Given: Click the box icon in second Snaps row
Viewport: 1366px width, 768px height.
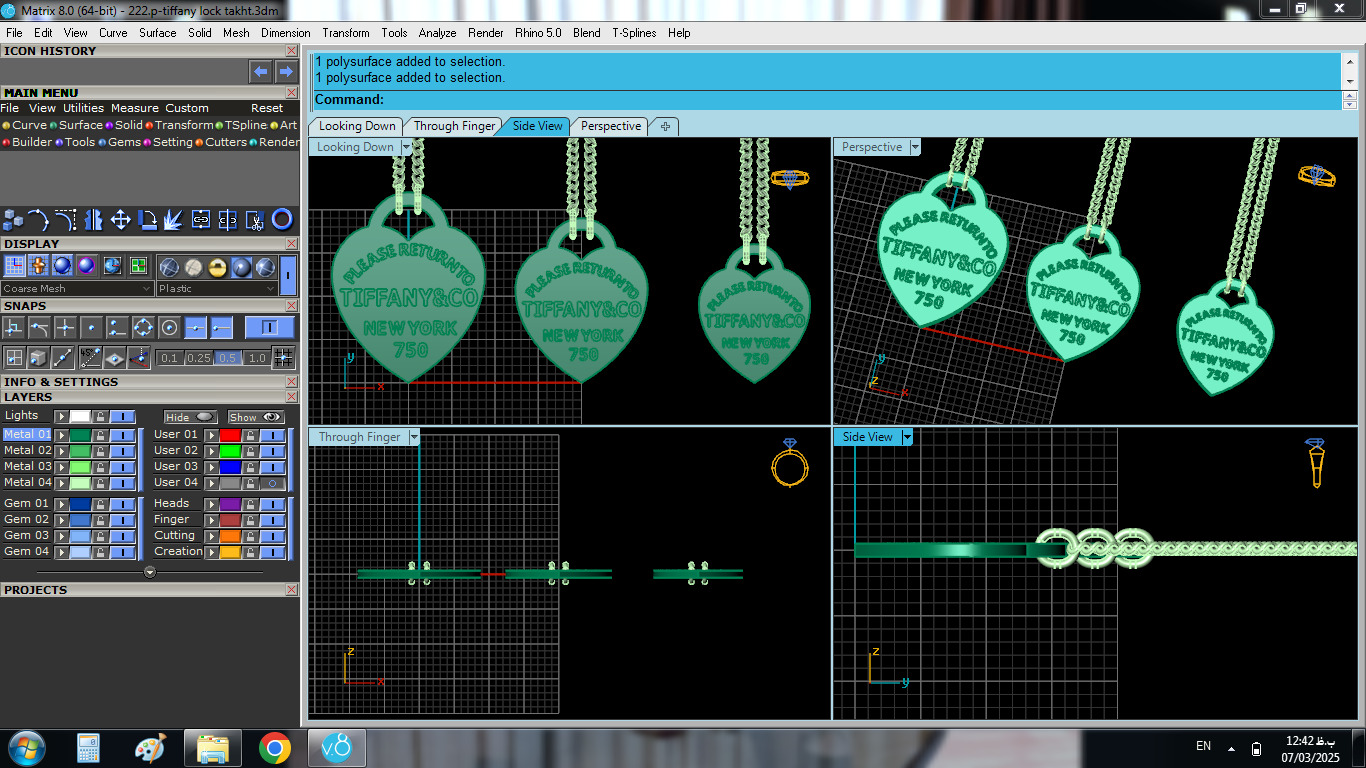Looking at the screenshot, I should [x=38, y=357].
